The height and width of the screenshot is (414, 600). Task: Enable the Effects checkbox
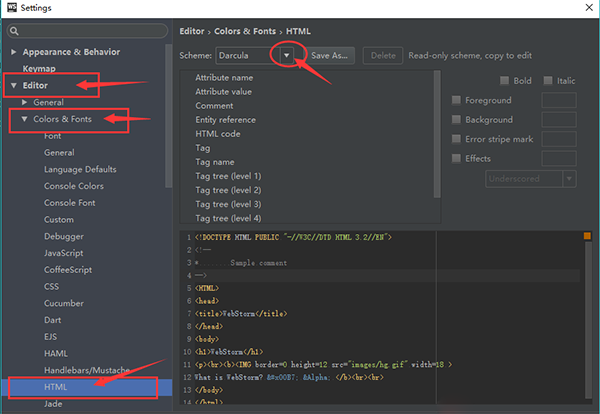point(457,158)
